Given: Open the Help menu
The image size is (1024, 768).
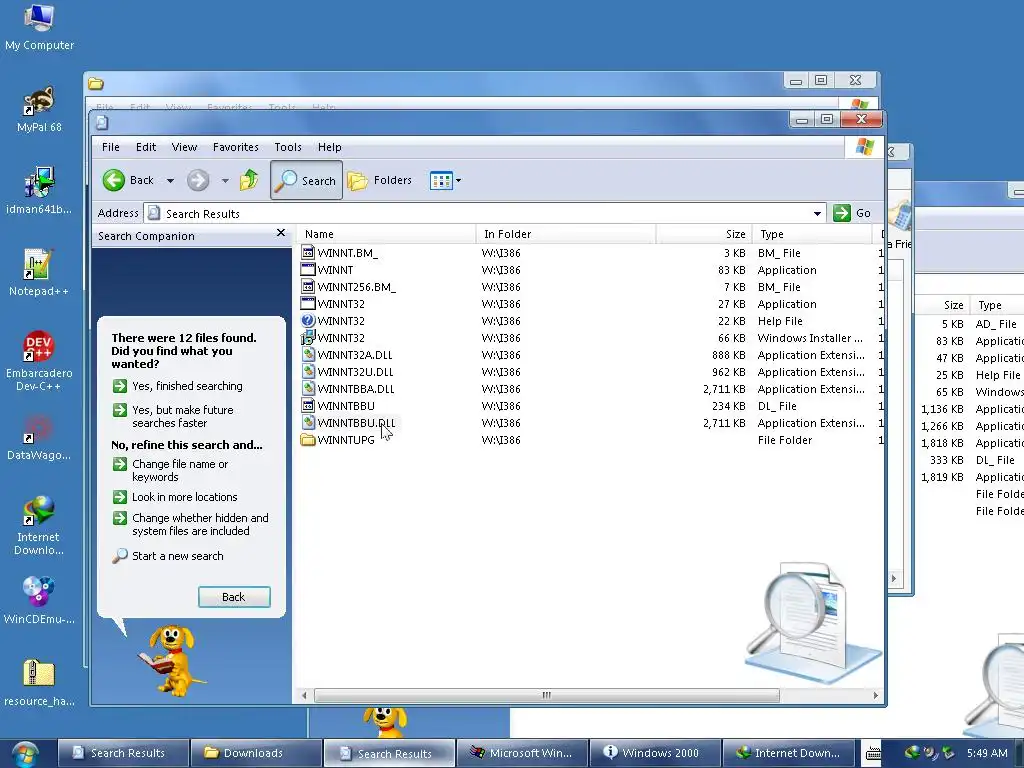Looking at the screenshot, I should [329, 147].
